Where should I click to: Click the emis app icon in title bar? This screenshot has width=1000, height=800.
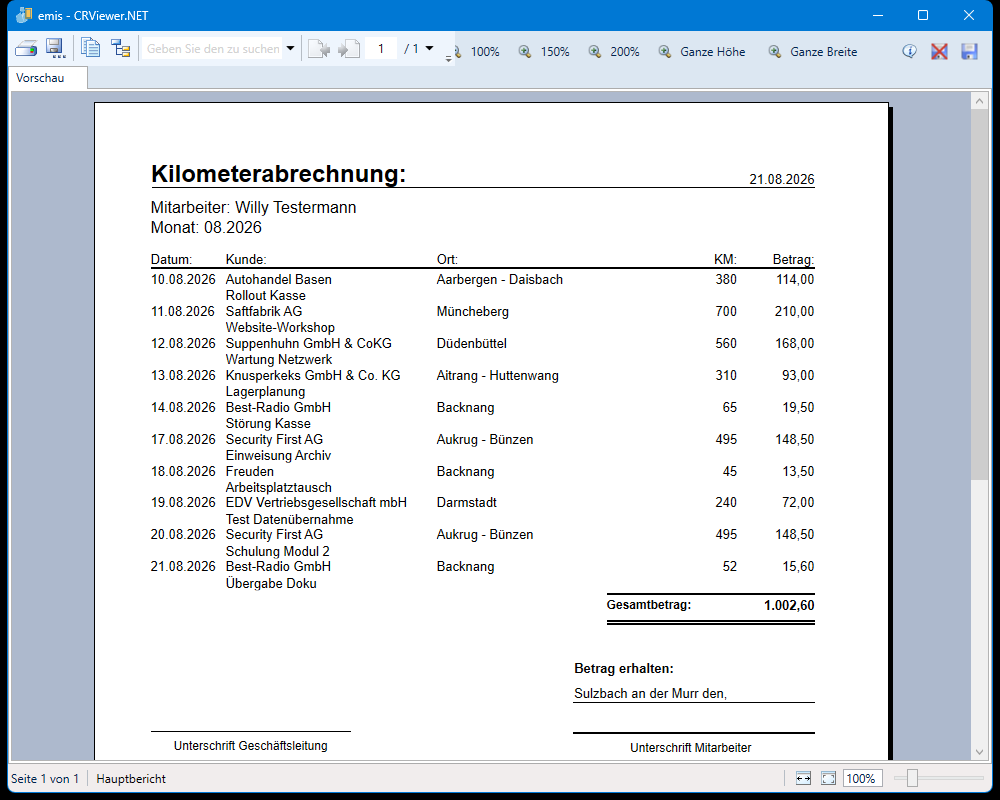pos(24,15)
